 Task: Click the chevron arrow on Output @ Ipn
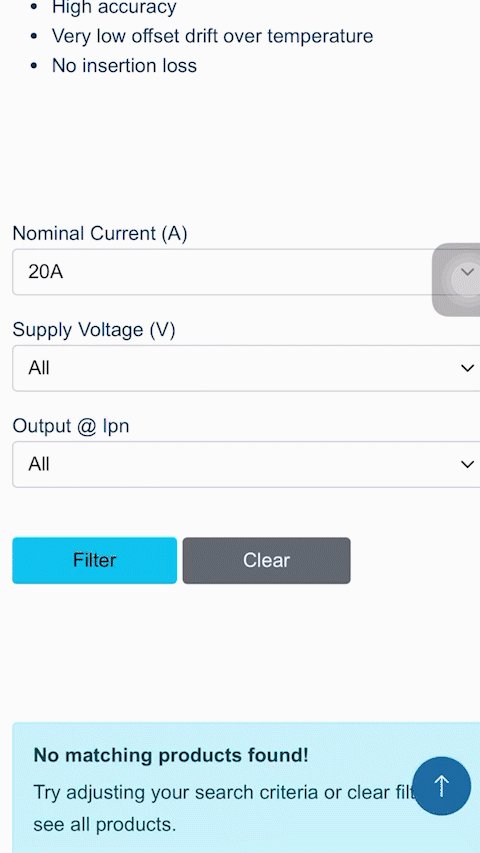tap(467, 464)
